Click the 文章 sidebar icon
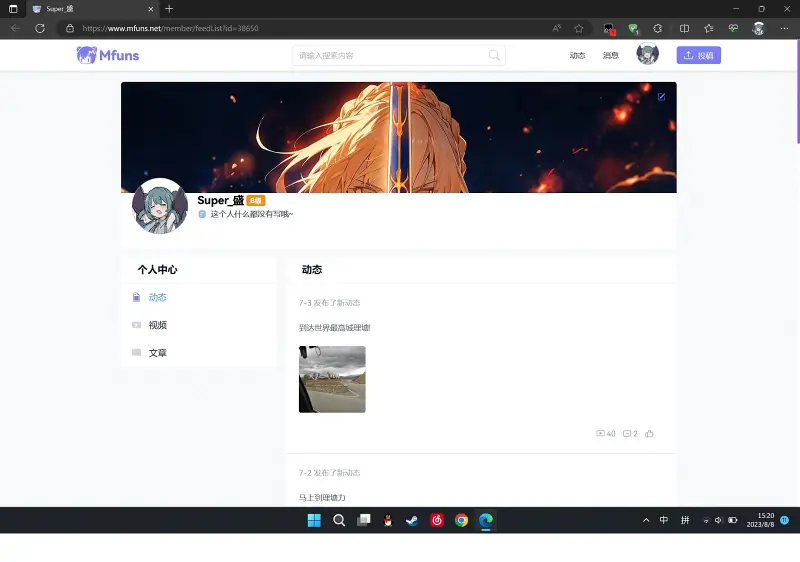The height and width of the screenshot is (562, 800). point(136,352)
